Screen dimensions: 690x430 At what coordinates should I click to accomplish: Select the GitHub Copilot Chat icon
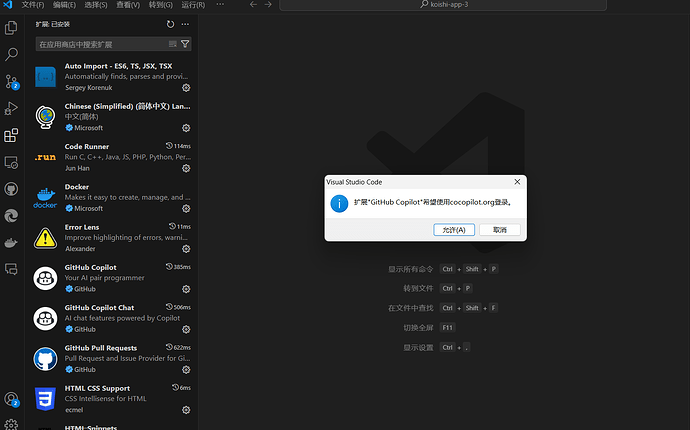click(45, 319)
